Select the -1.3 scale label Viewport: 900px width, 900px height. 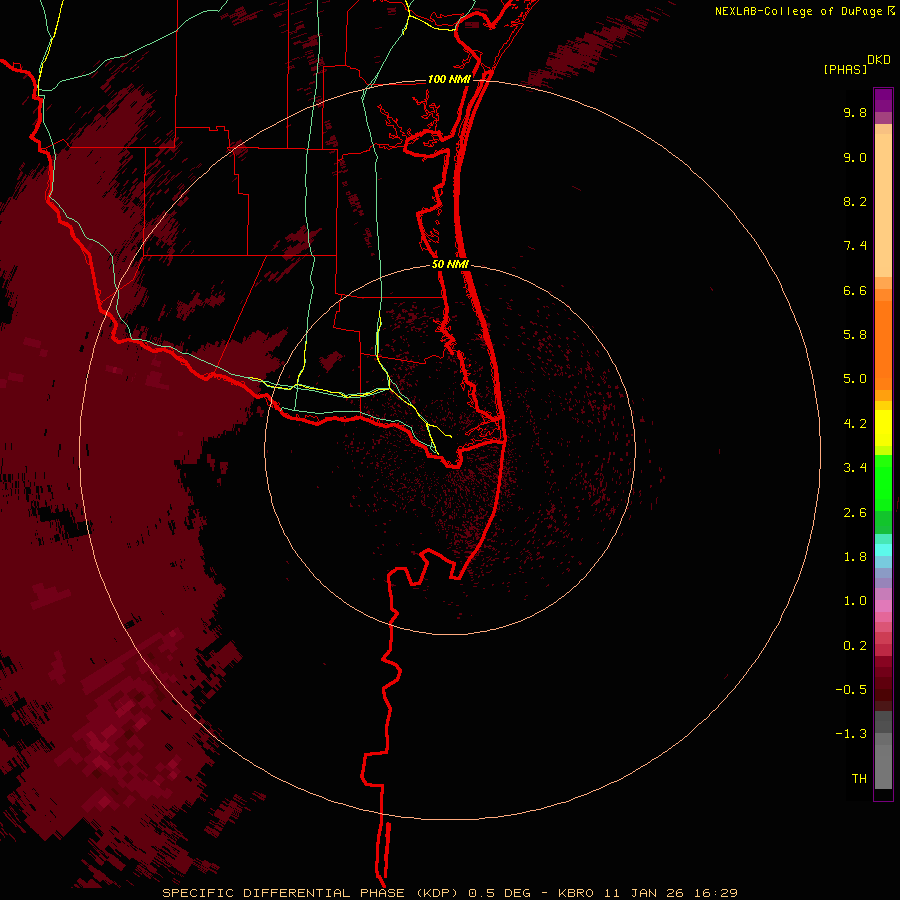[x=851, y=734]
